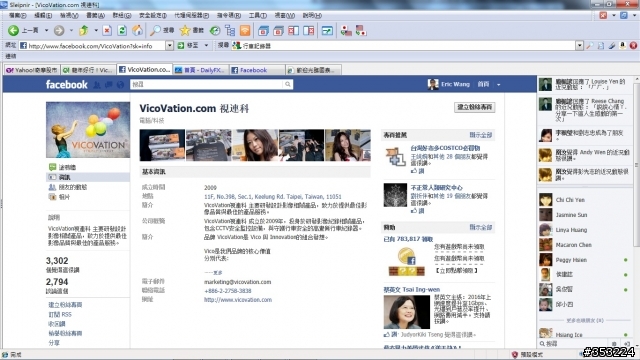Click the browser address bar URL field
The image size is (640, 360).
(x=96, y=46)
